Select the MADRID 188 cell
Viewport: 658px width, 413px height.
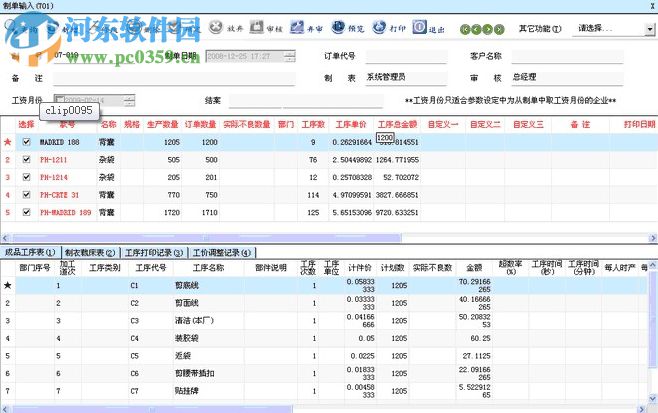67,142
